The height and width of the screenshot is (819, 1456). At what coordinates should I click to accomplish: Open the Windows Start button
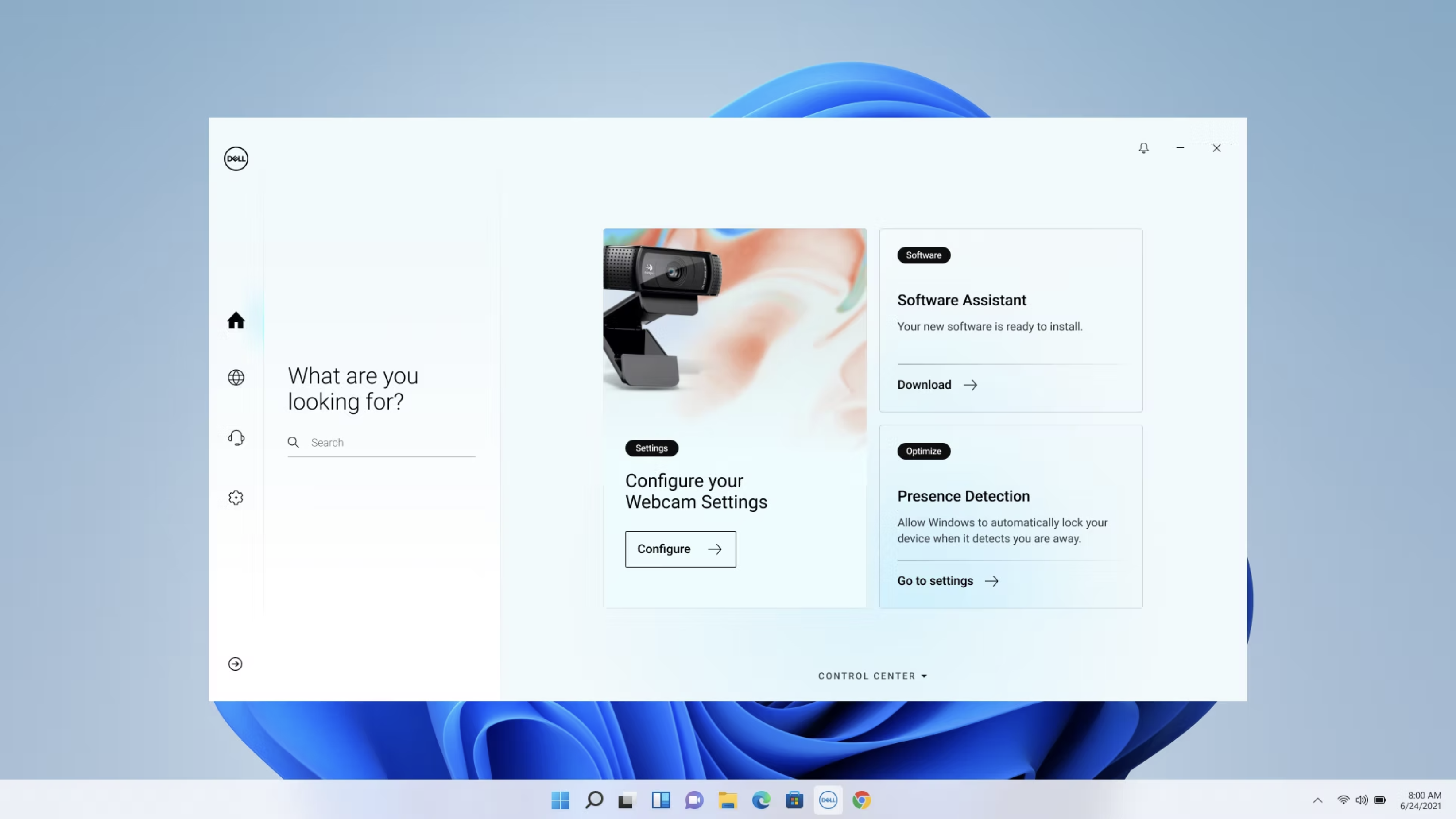point(560,800)
